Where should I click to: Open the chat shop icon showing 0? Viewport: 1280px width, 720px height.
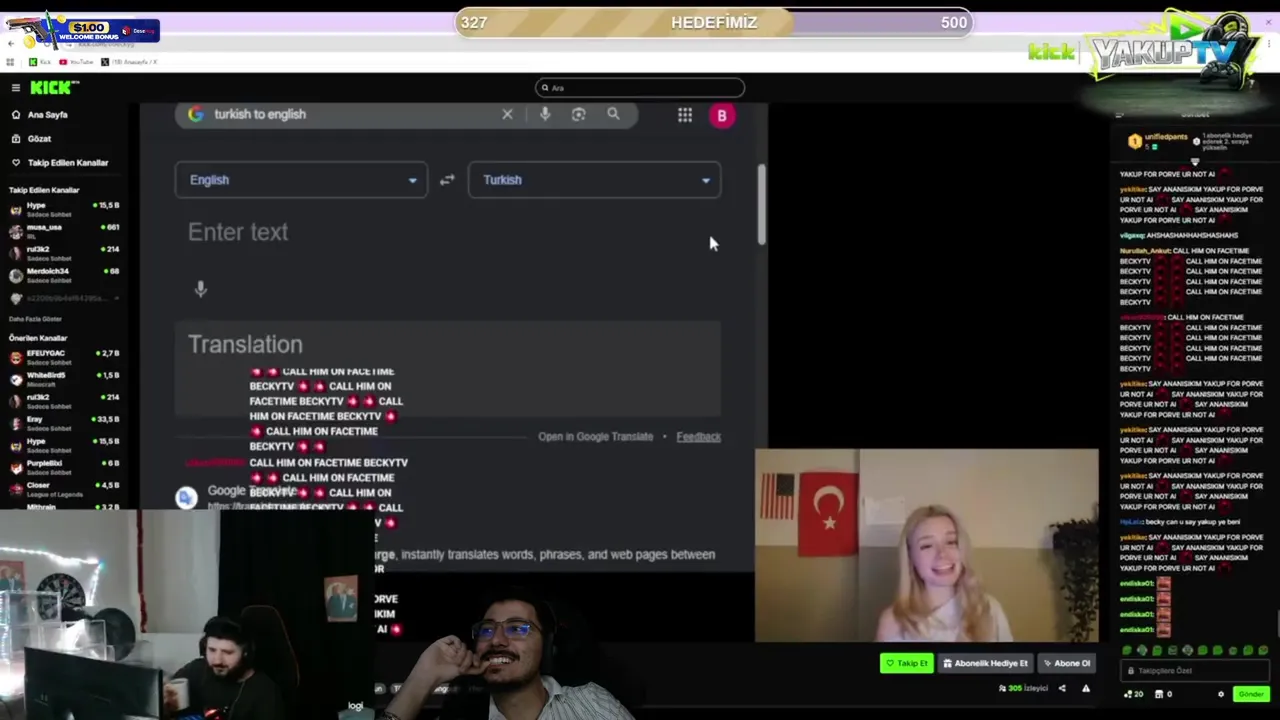1164,694
